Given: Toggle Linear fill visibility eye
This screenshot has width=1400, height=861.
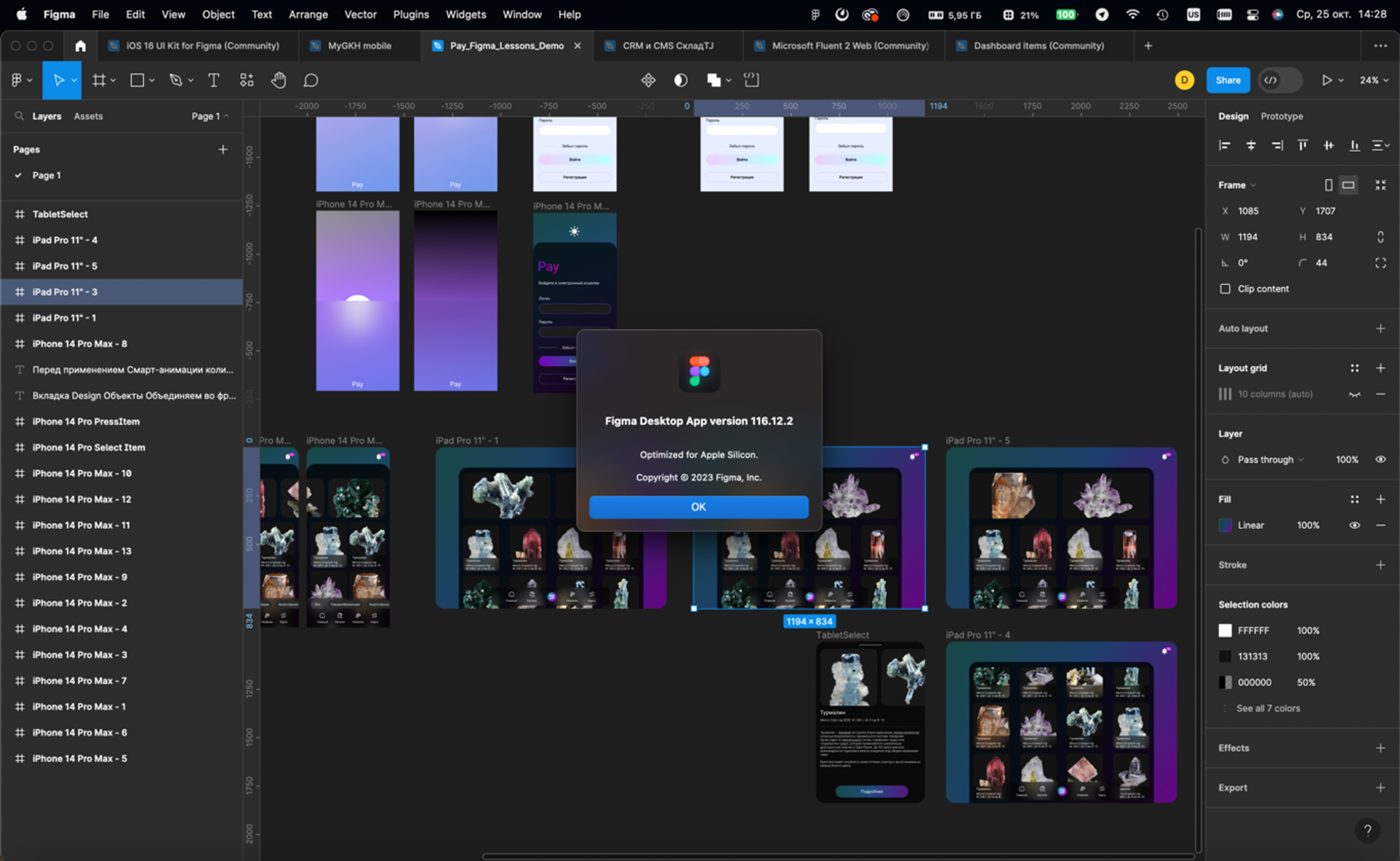Looking at the screenshot, I should [1354, 526].
